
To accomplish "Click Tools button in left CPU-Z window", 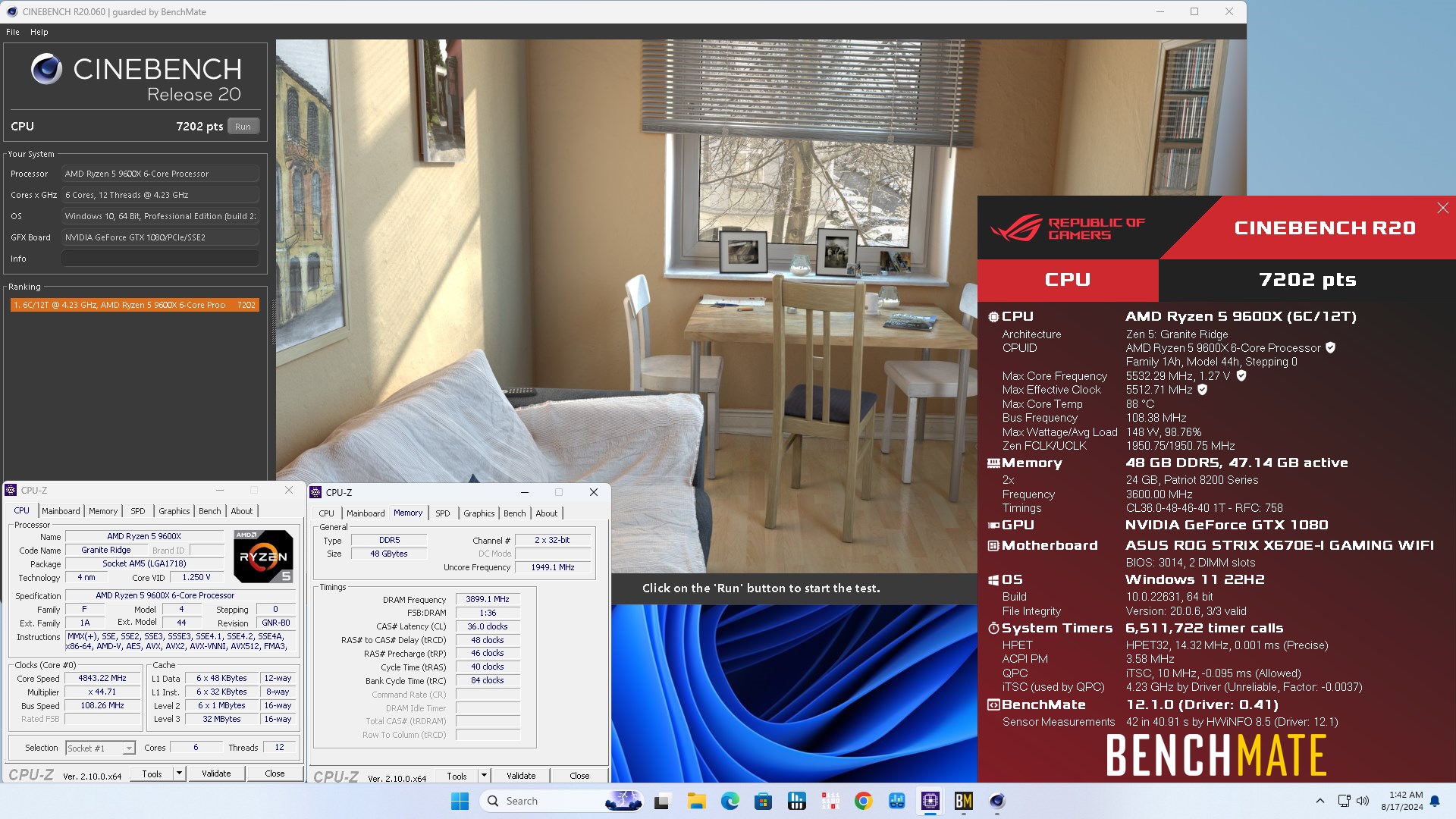I will pyautogui.click(x=152, y=773).
